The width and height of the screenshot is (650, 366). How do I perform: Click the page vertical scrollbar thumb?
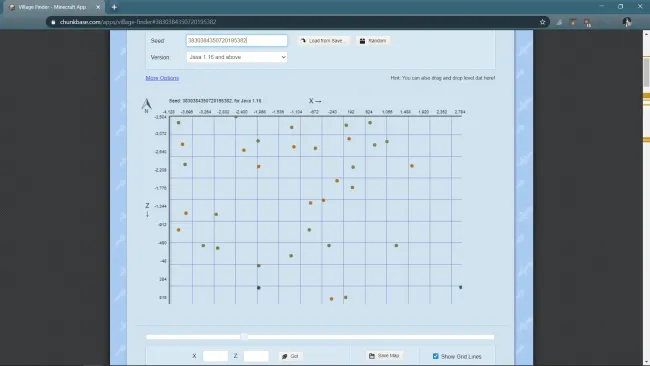(646, 73)
